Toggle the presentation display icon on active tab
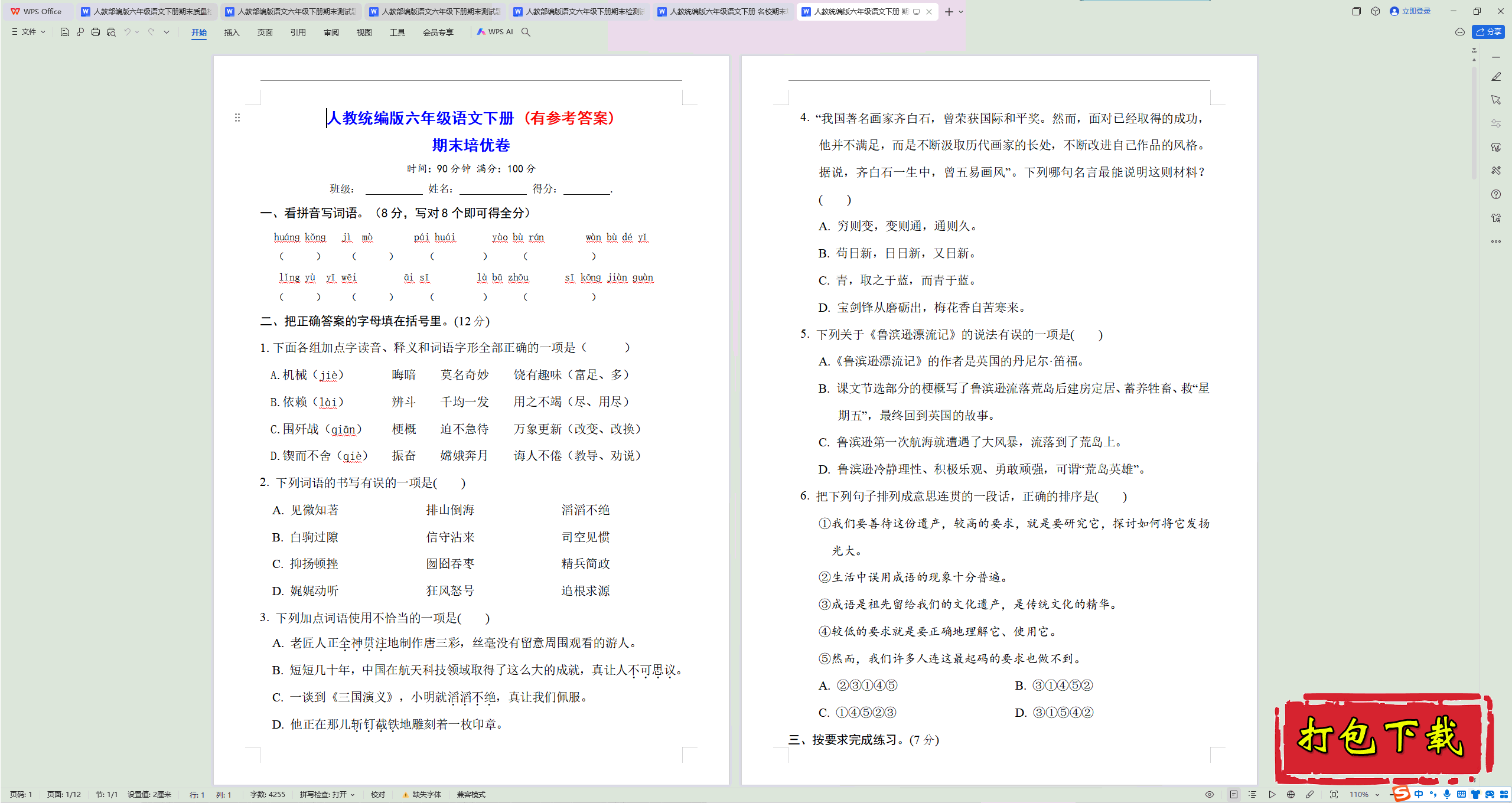Screen dimensions: 1512x803 [x=916, y=12]
